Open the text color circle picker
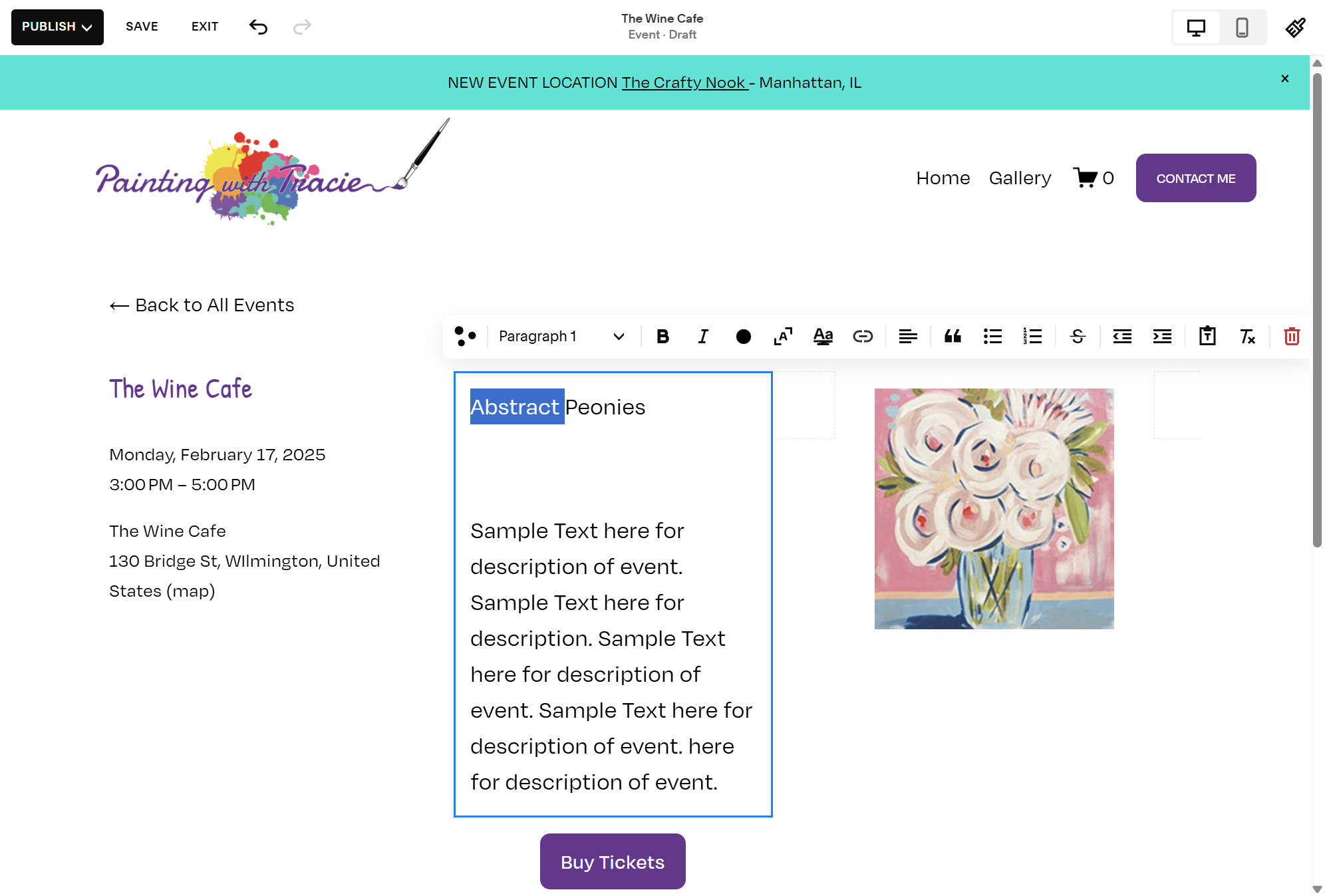The height and width of the screenshot is (896, 1325). coord(744,337)
